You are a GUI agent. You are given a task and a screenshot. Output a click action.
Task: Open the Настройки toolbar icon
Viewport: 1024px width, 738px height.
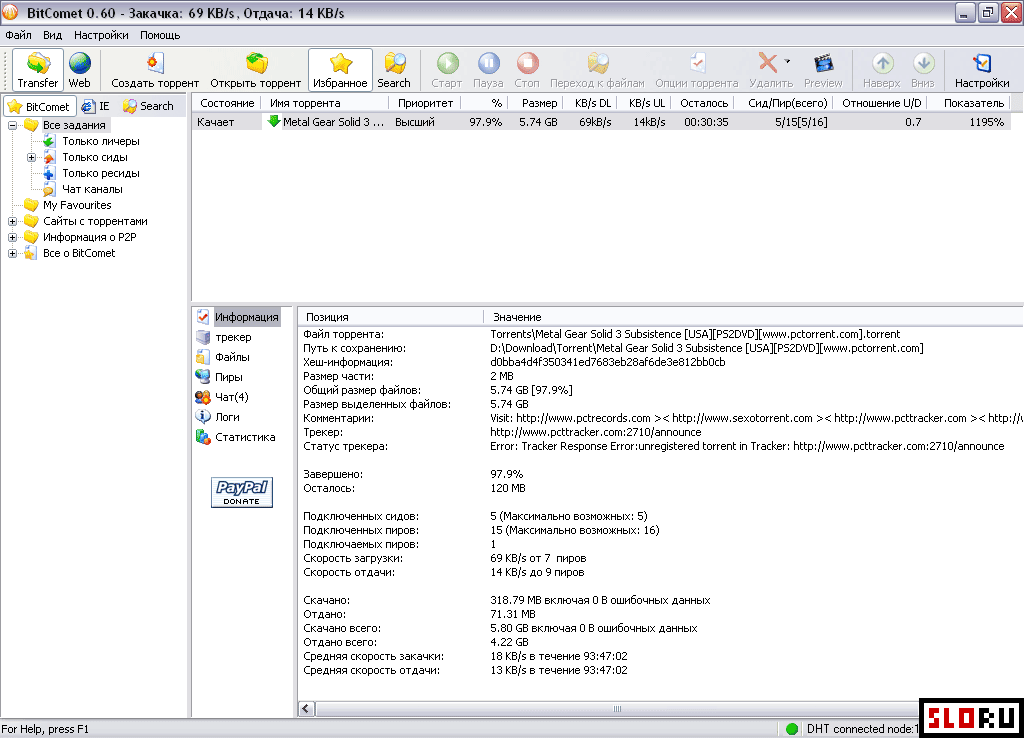point(982,69)
